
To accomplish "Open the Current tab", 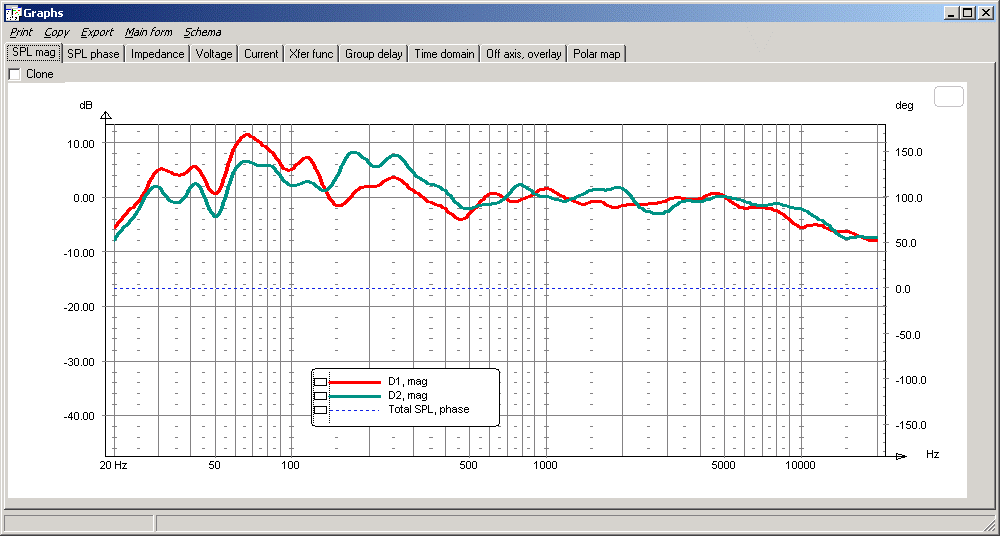I will pyautogui.click(x=261, y=54).
